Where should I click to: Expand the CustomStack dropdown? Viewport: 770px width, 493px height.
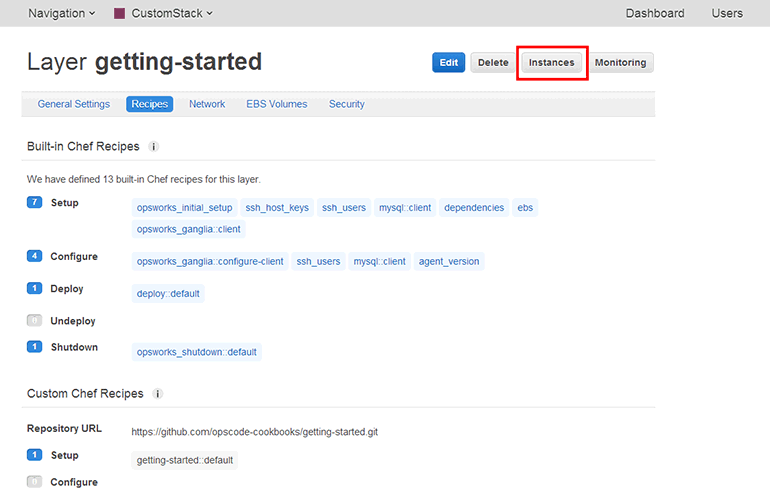tap(171, 14)
